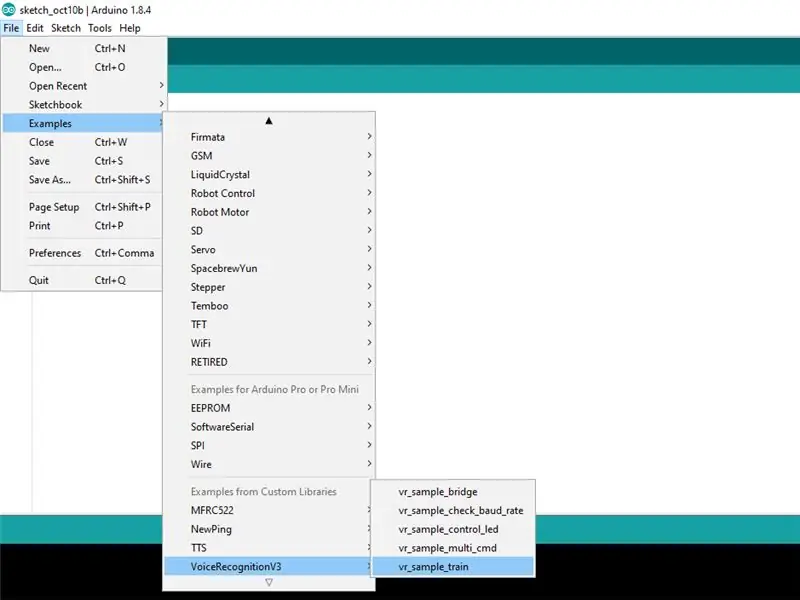Open the Stepper examples submenu
Viewport: 800px width, 600px height.
[x=269, y=287]
